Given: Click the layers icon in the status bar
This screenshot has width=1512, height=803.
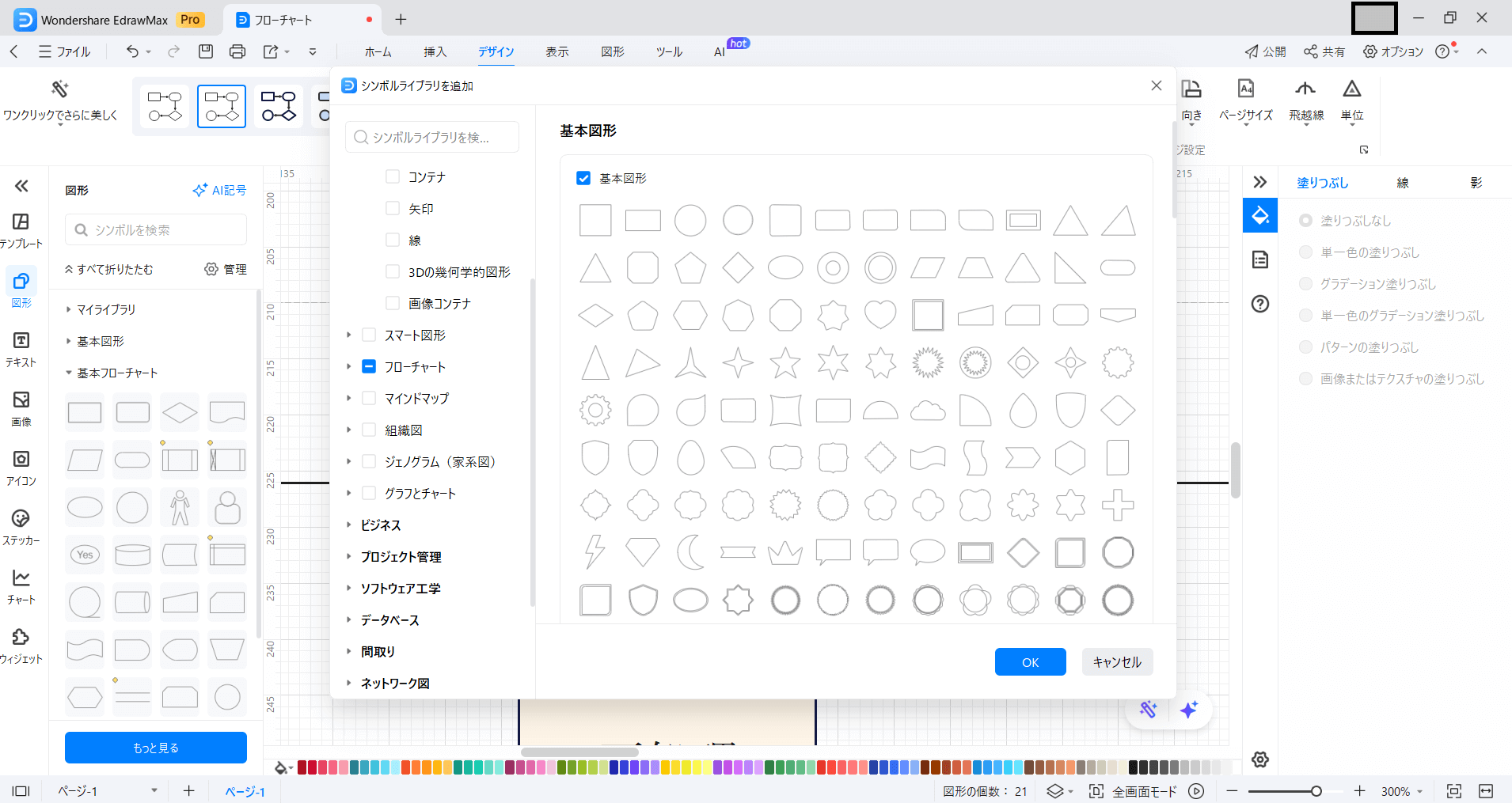Looking at the screenshot, I should pyautogui.click(x=1054, y=791).
